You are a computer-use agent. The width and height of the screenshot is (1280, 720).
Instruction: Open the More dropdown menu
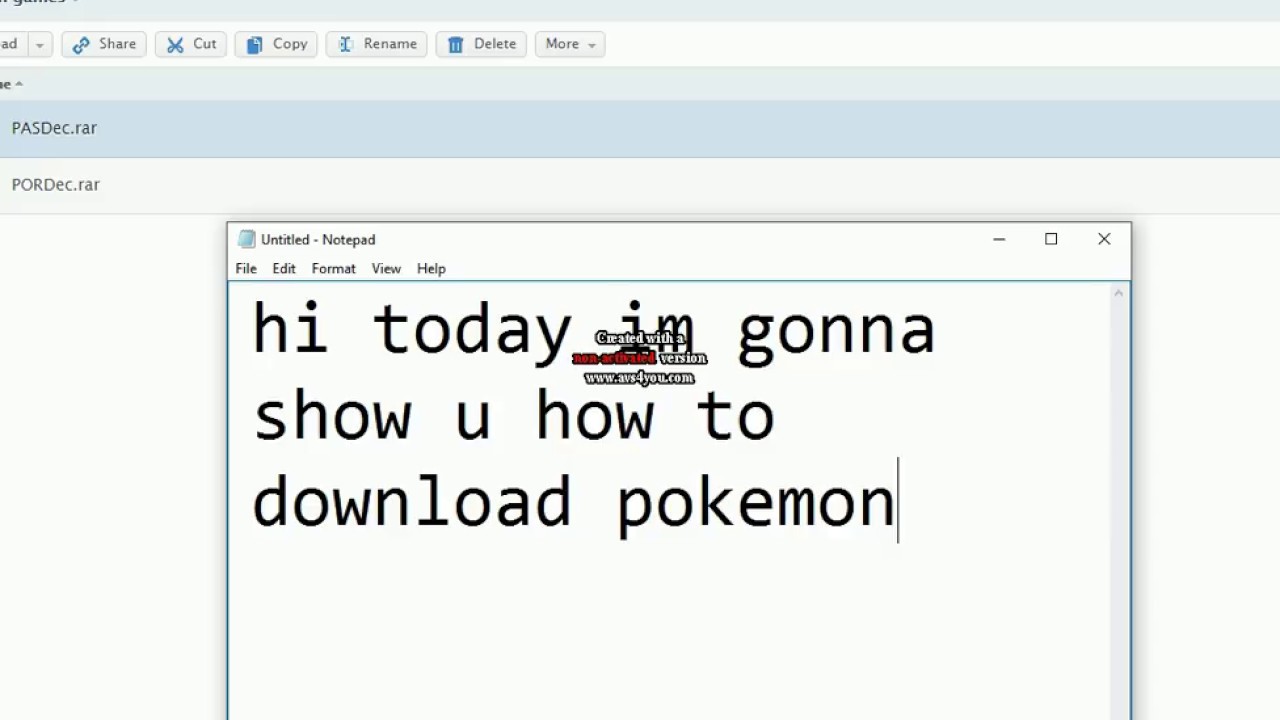click(570, 44)
